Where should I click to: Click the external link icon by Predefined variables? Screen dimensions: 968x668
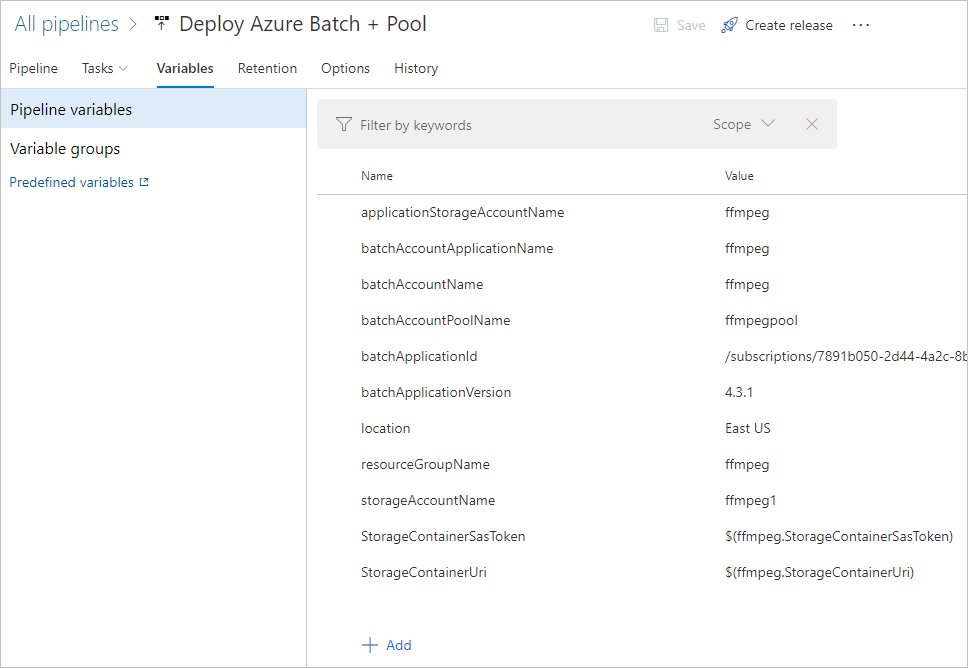144,182
